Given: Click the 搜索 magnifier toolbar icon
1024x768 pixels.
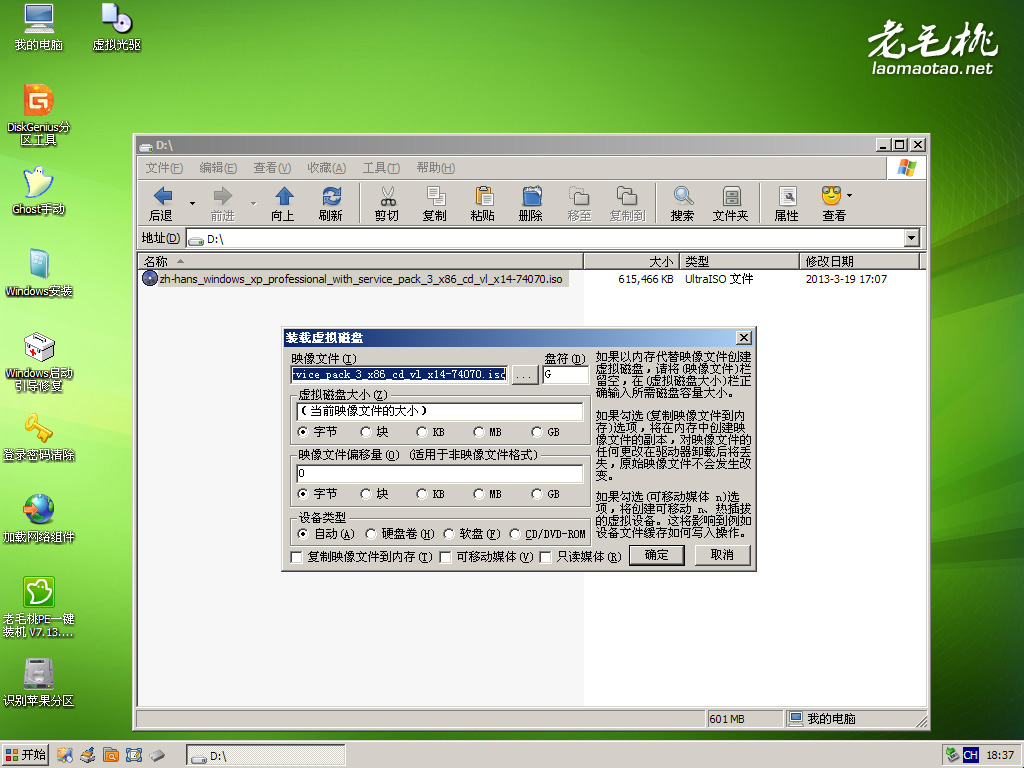Looking at the screenshot, I should (x=682, y=203).
